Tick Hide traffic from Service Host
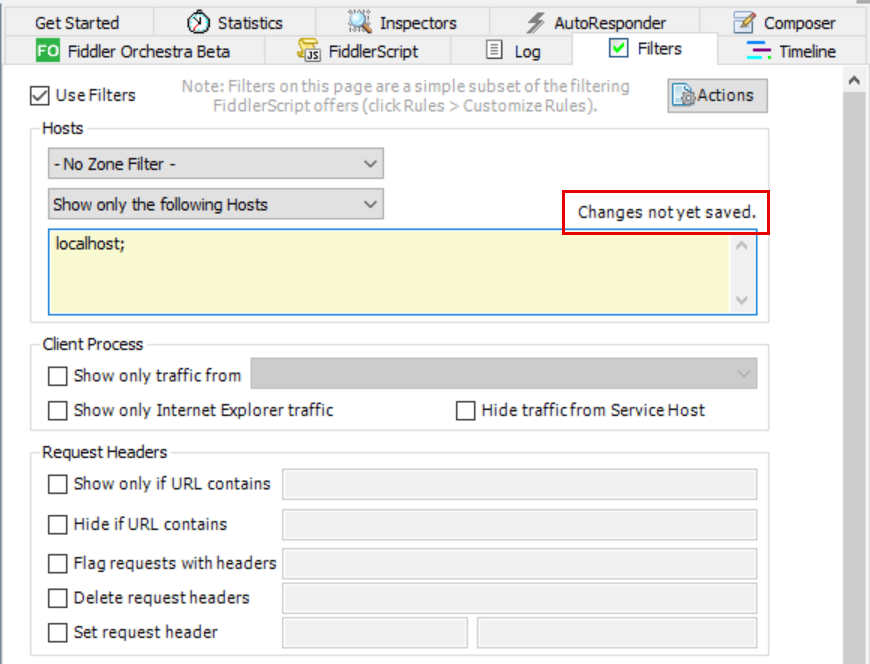 (x=466, y=411)
